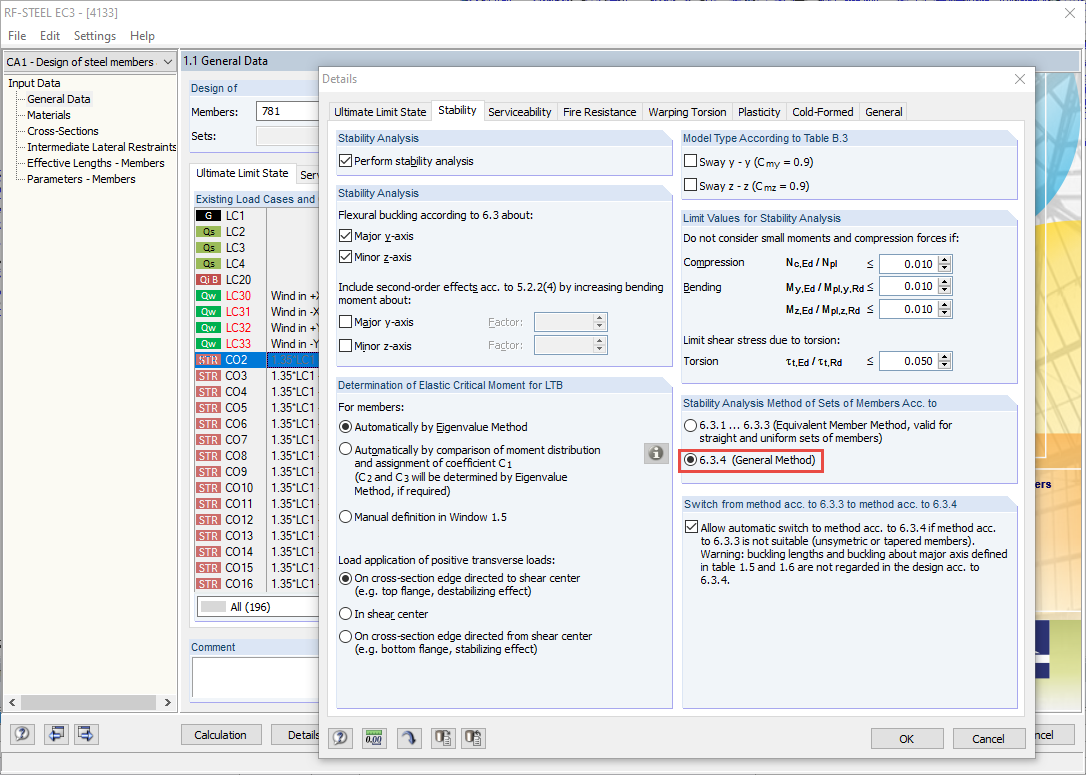Go to next input window icon
1086x775 pixels.
[86, 734]
